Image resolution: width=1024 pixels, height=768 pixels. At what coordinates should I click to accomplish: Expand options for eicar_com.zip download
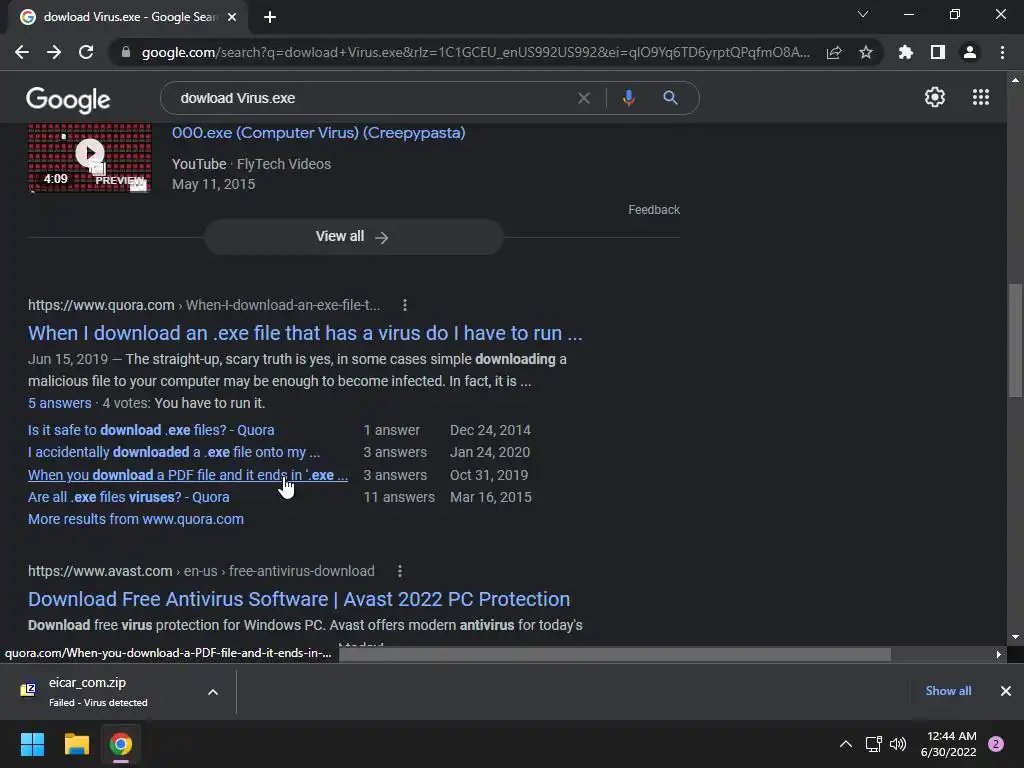pos(213,692)
